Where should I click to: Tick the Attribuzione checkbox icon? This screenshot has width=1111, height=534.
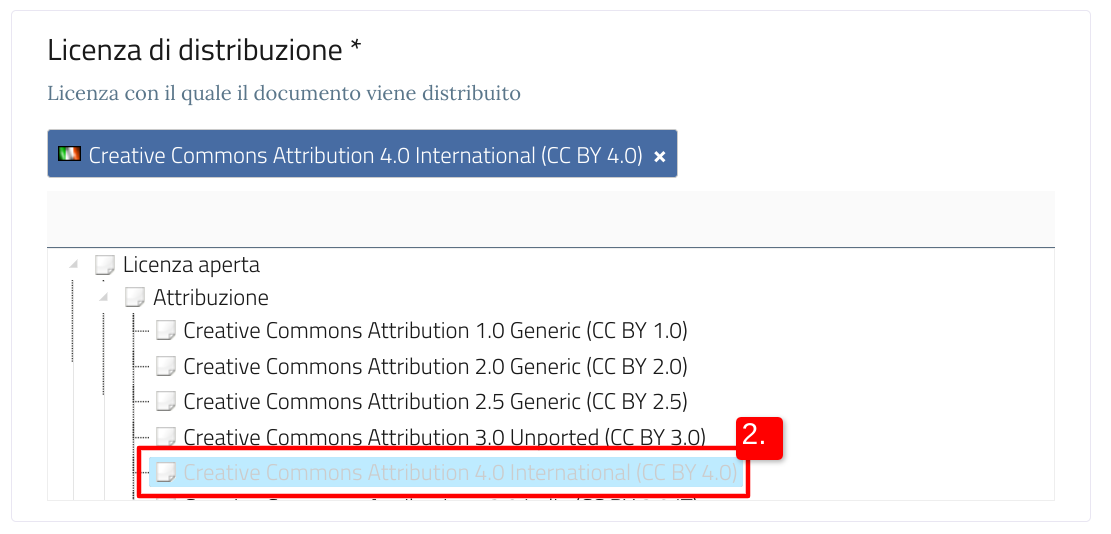[x=135, y=297]
